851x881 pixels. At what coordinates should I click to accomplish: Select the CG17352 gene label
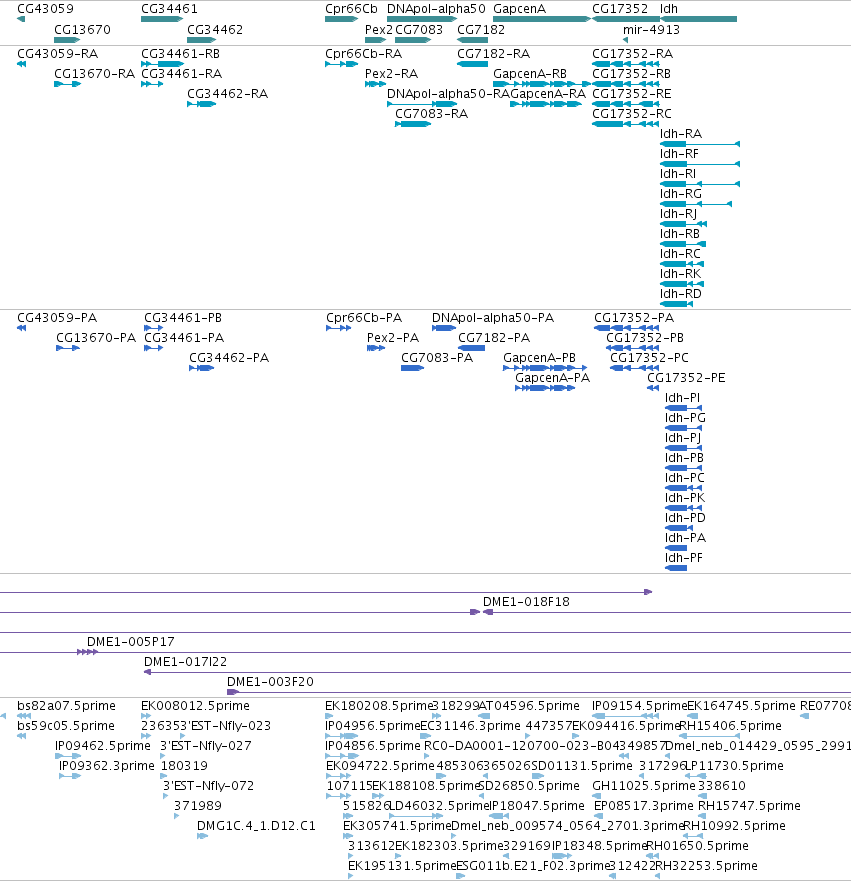620,9
